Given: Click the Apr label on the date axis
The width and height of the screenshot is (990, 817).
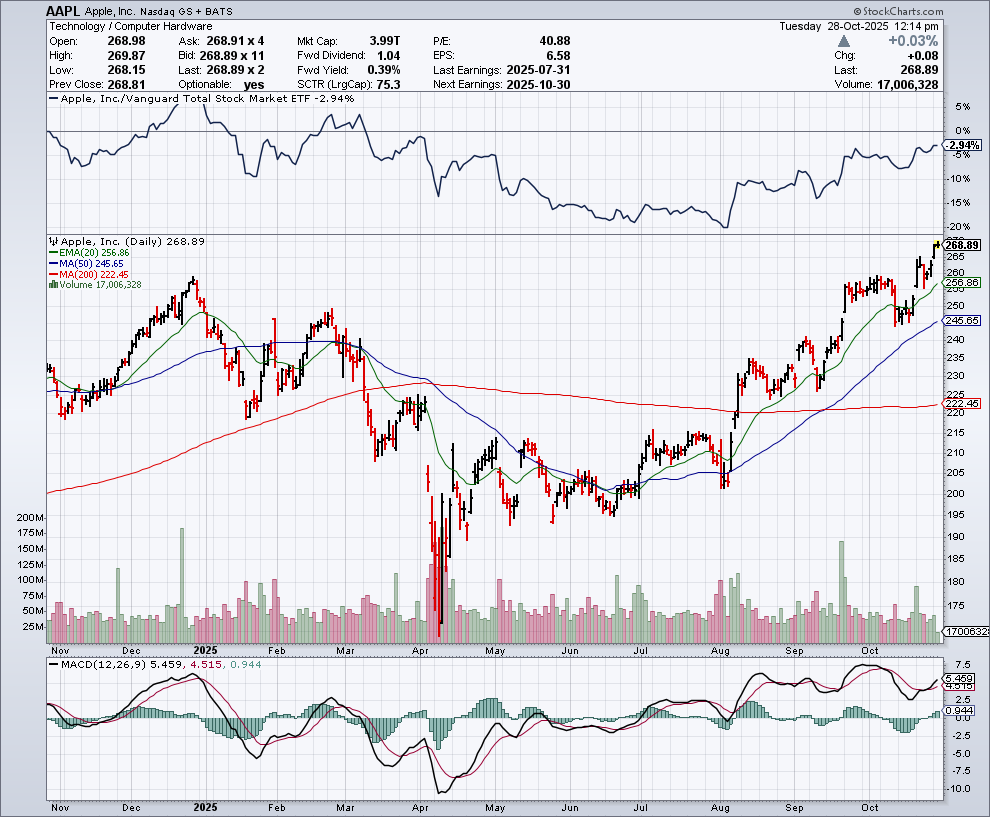Looking at the screenshot, I should click(x=420, y=806).
